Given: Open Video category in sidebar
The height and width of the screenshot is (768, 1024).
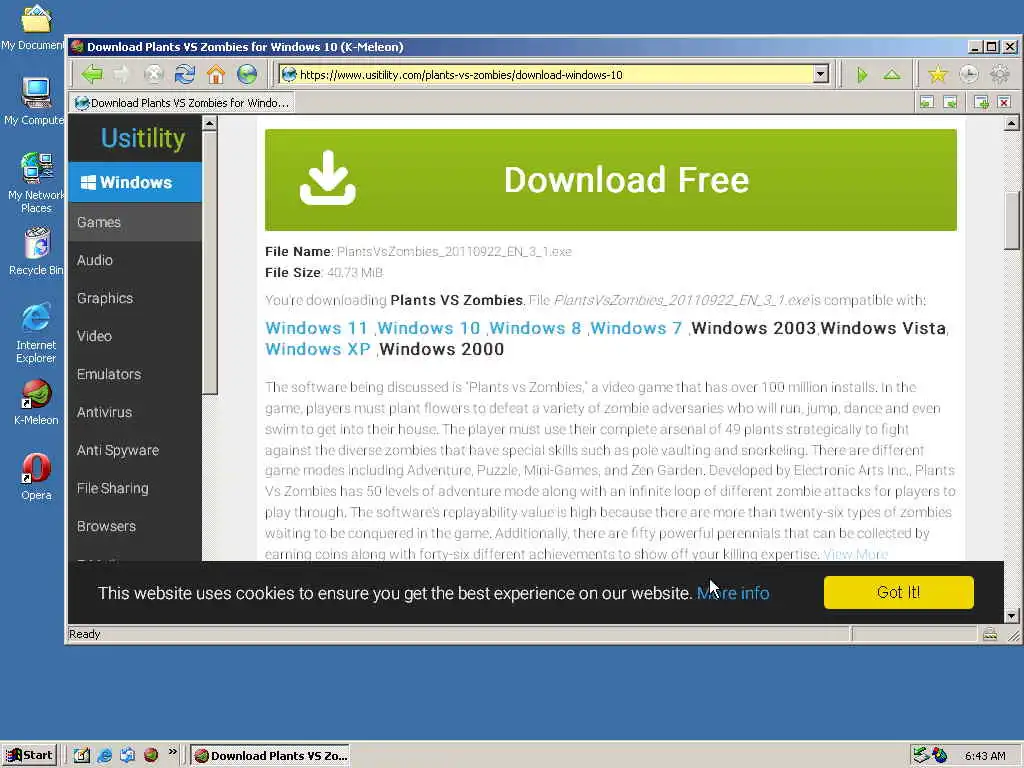Looking at the screenshot, I should [135, 336].
